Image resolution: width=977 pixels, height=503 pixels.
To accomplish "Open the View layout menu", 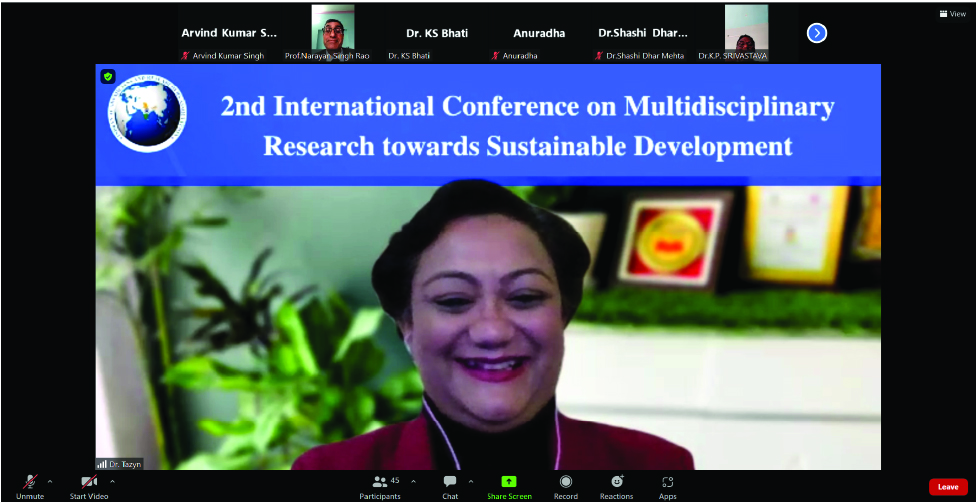I will (x=953, y=14).
